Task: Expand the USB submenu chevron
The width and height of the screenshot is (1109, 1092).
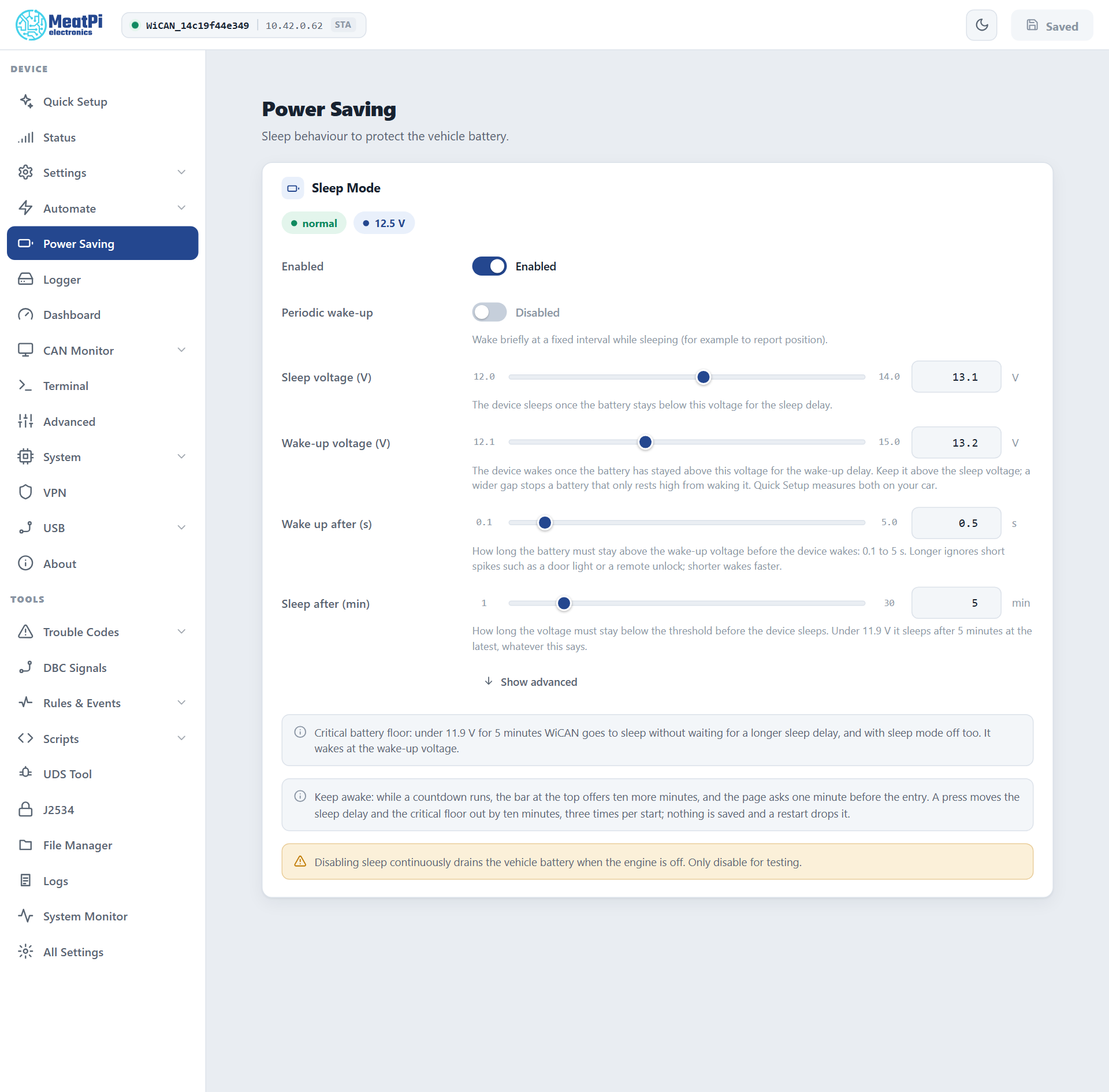Action: (x=181, y=528)
